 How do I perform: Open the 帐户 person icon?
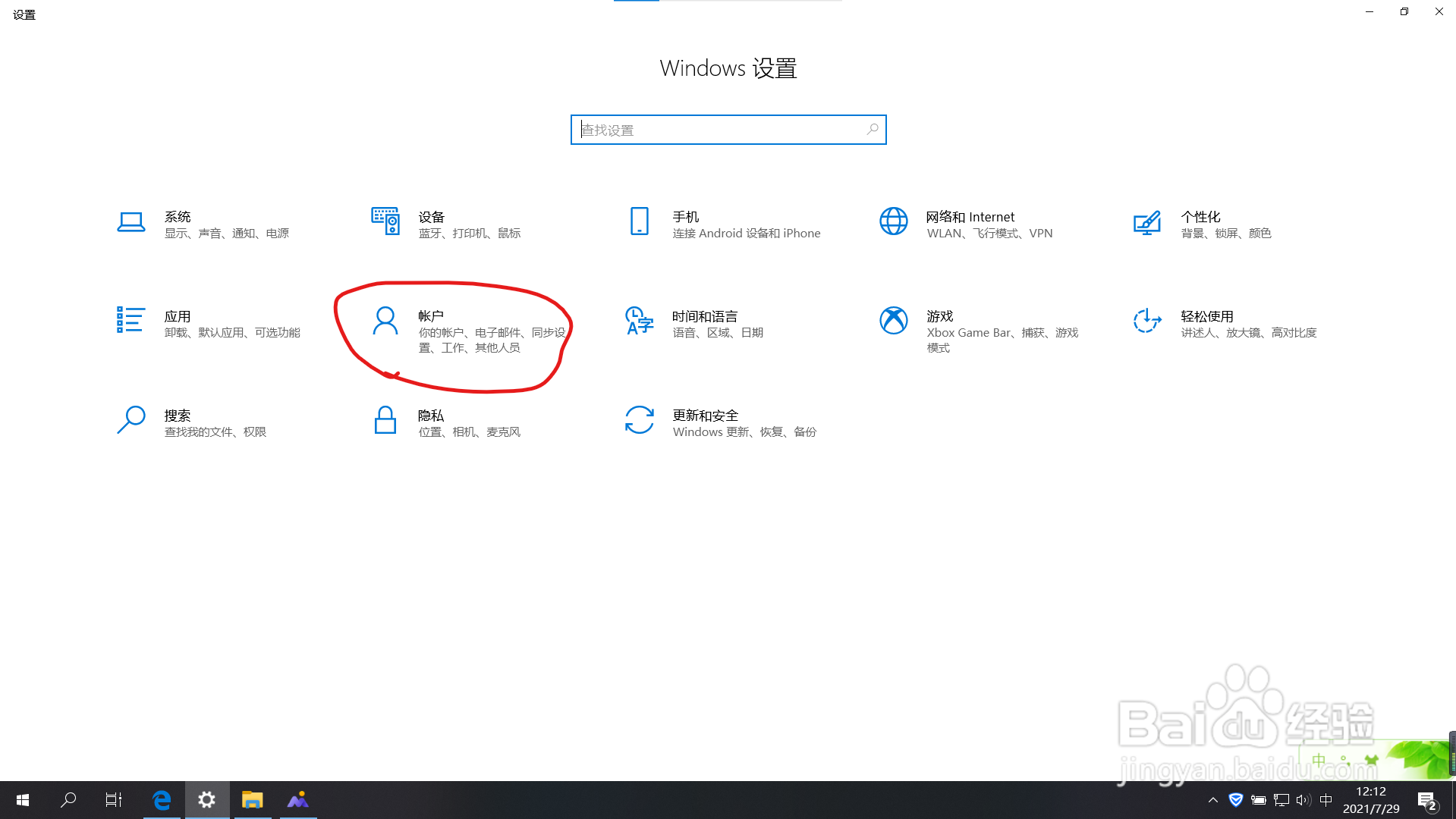pyautogui.click(x=385, y=321)
